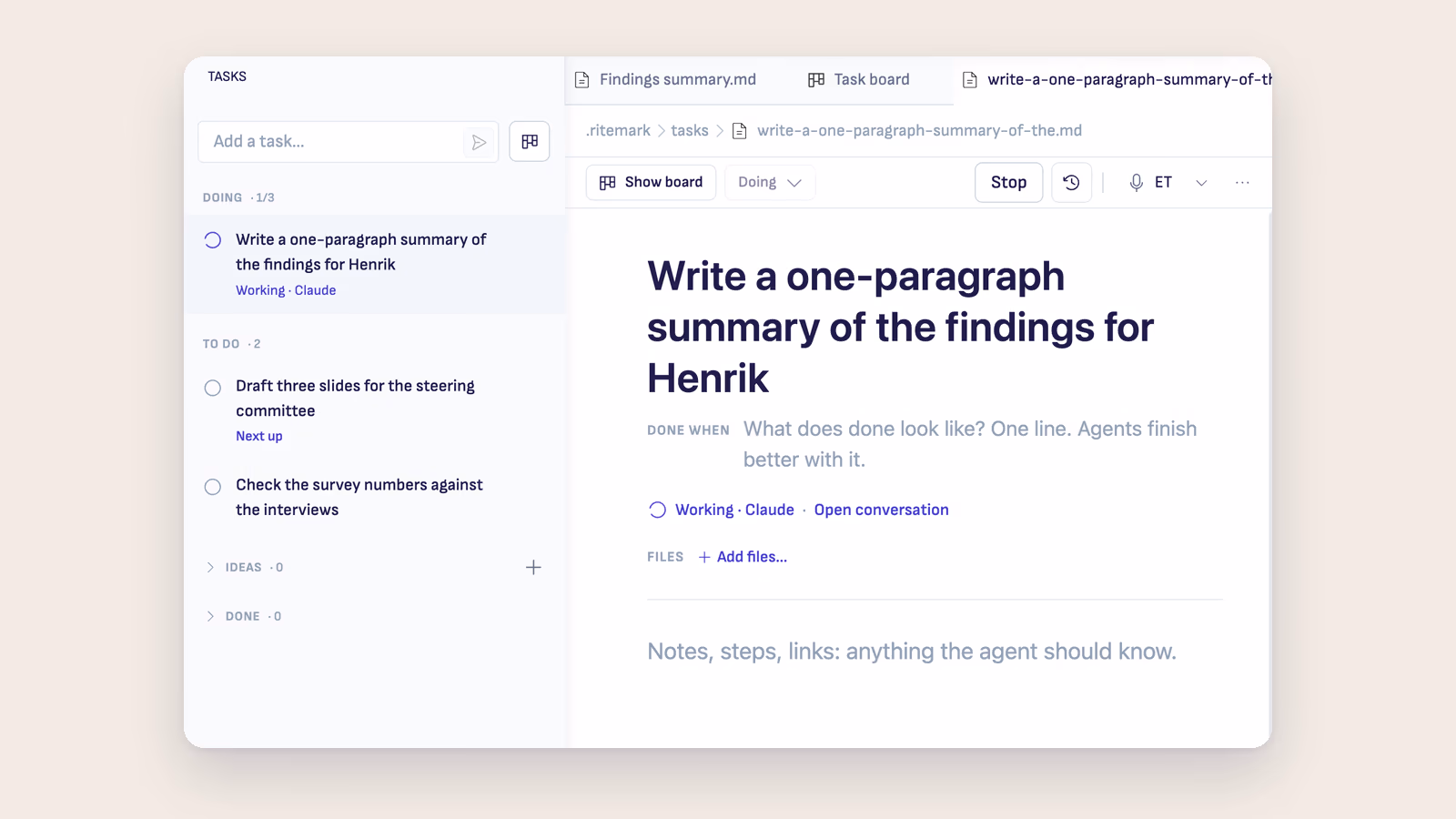Click the Next up label
1456x819 pixels.
[259, 436]
